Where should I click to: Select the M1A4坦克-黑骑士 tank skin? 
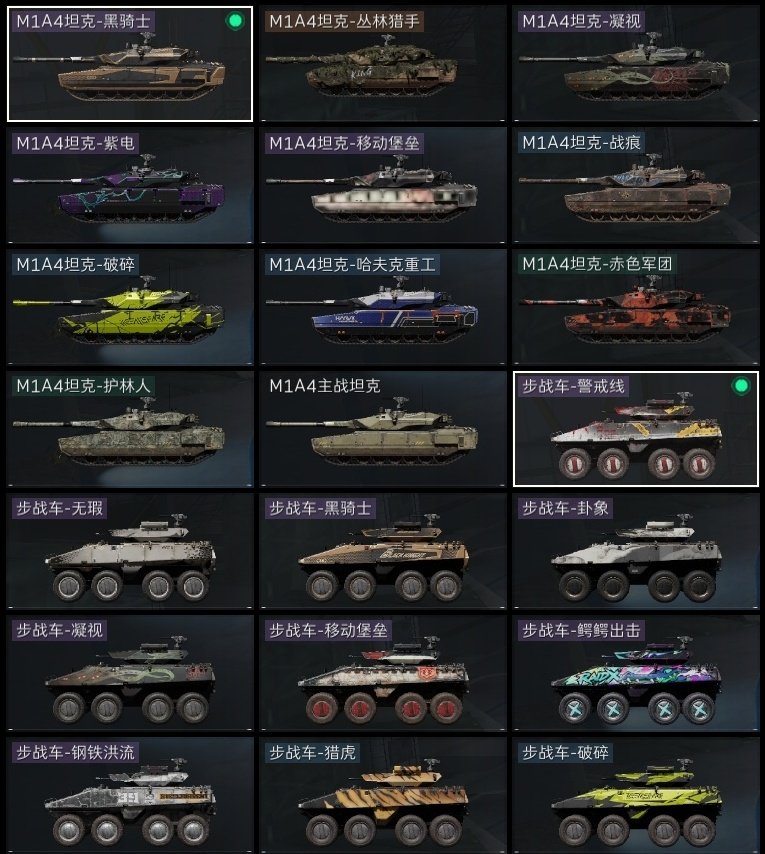130,64
